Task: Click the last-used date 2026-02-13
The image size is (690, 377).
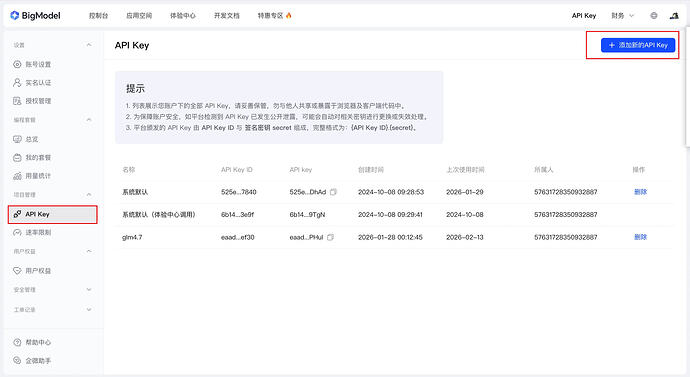Action: pyautogui.click(x=465, y=237)
